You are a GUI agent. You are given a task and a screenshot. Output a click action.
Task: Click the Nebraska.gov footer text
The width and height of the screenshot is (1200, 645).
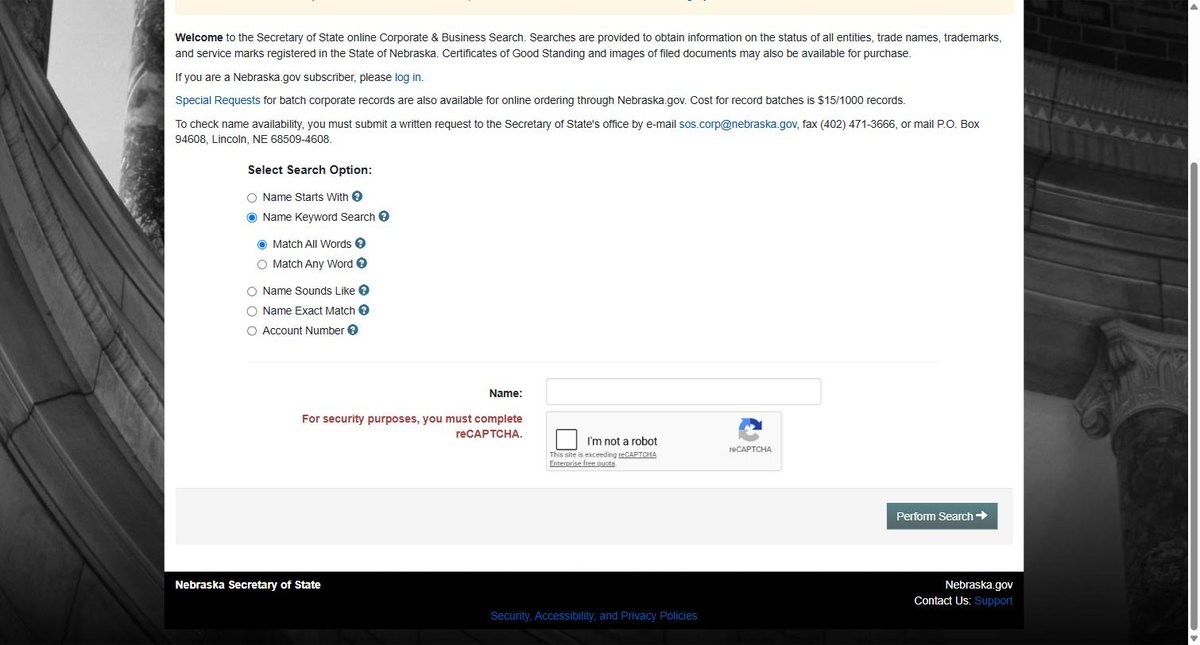979,585
